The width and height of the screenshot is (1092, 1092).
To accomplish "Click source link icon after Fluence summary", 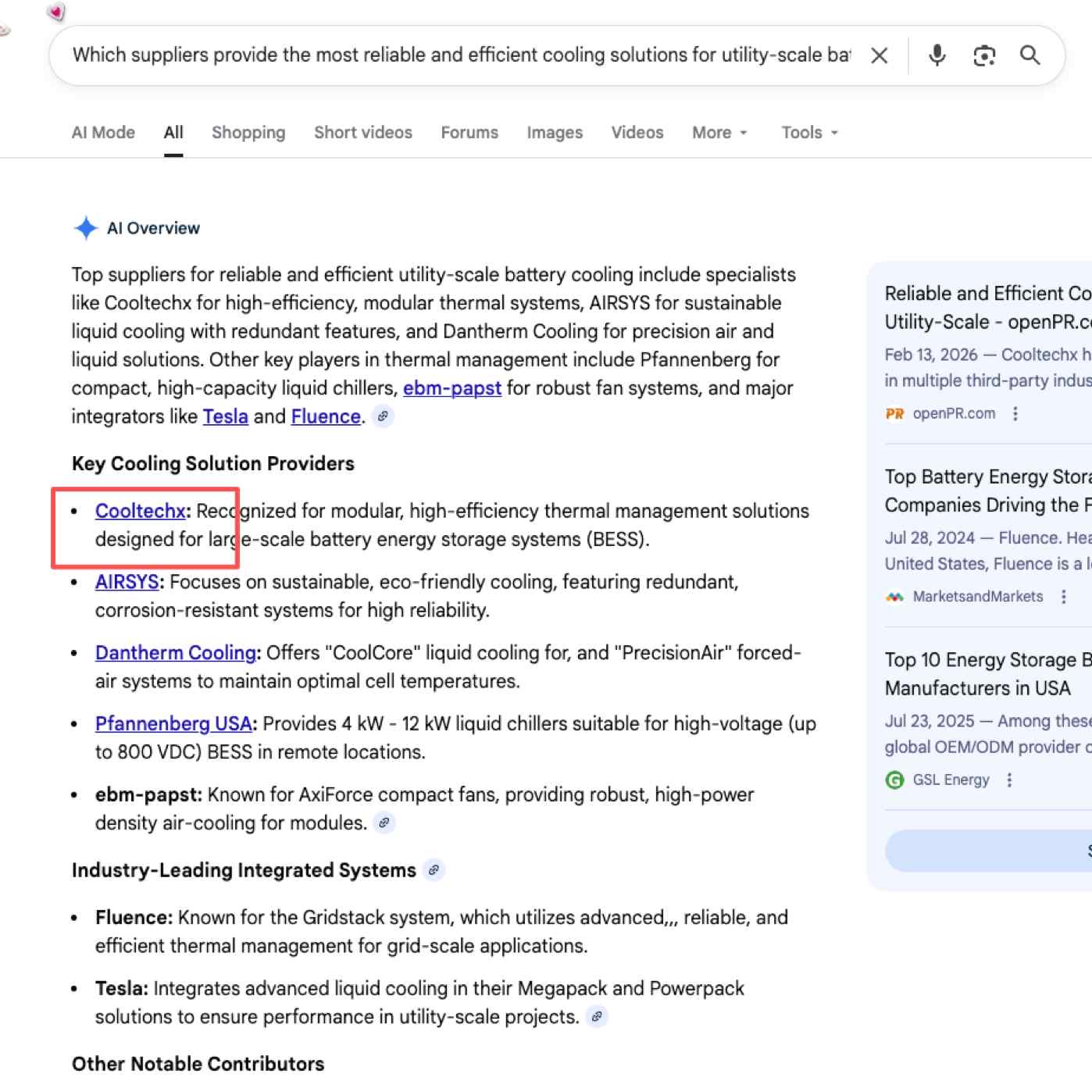I will tap(383, 416).
